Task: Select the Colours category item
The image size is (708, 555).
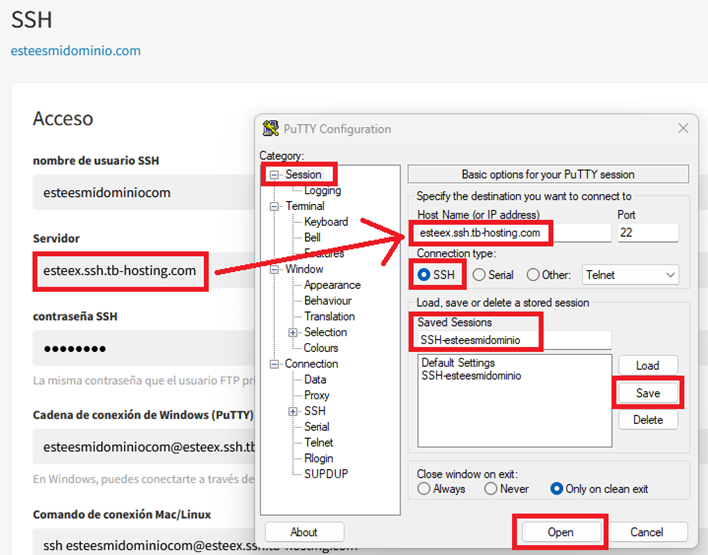Action: click(321, 348)
